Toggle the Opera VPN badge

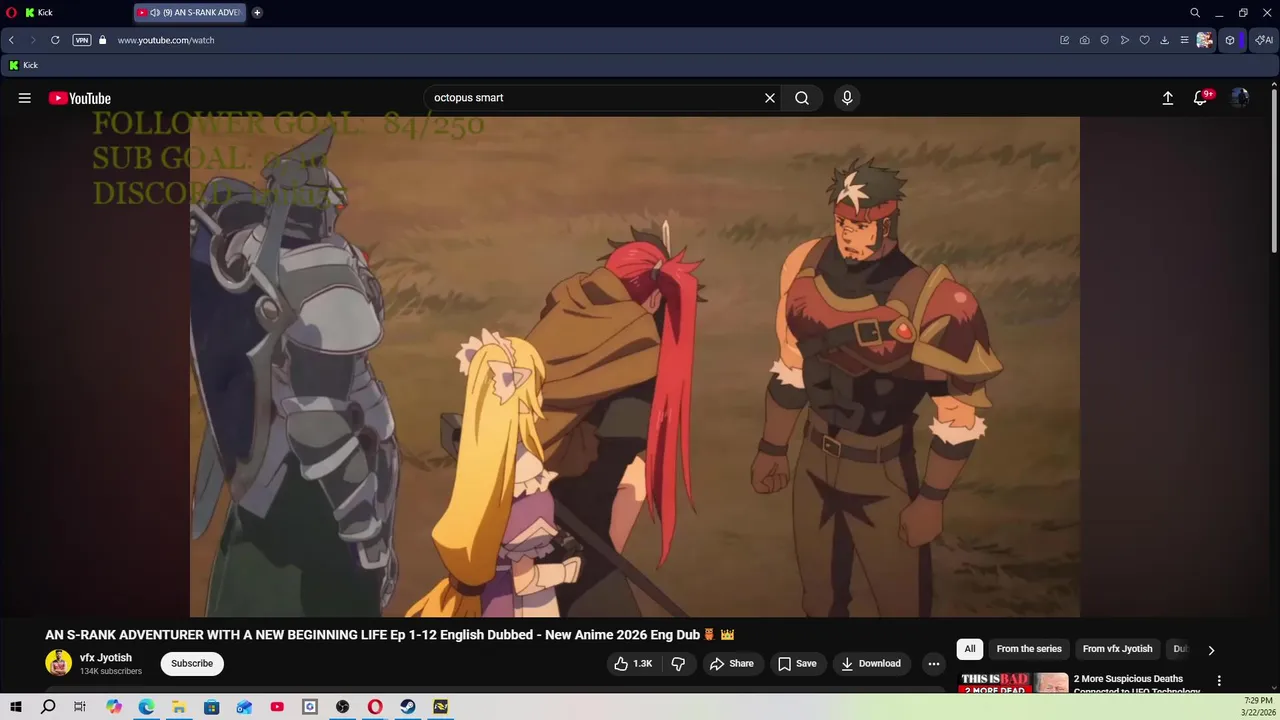coord(82,40)
